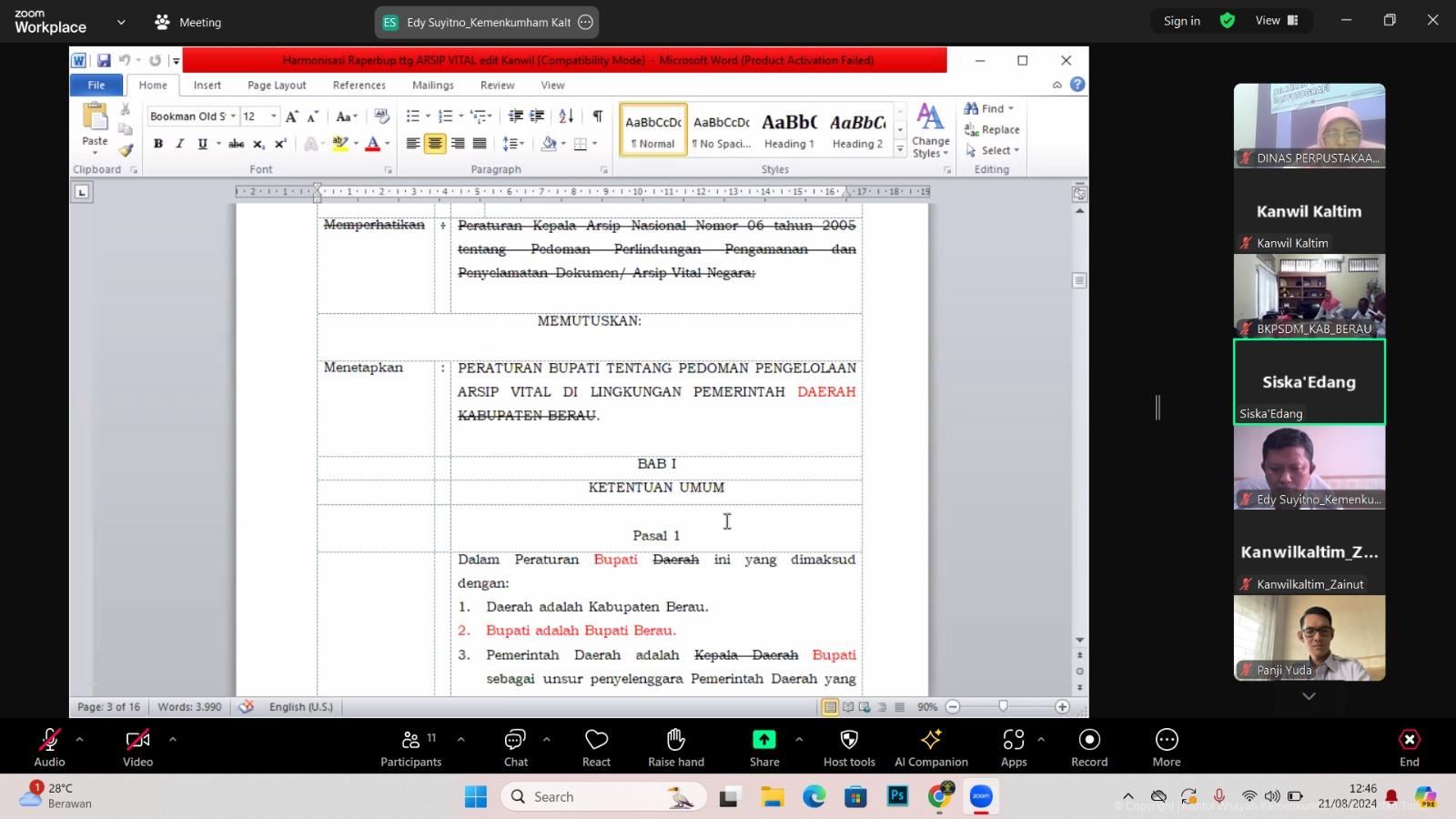
Task: Click Raise hand icon in Zoom toolbar
Action: pyautogui.click(x=675, y=740)
